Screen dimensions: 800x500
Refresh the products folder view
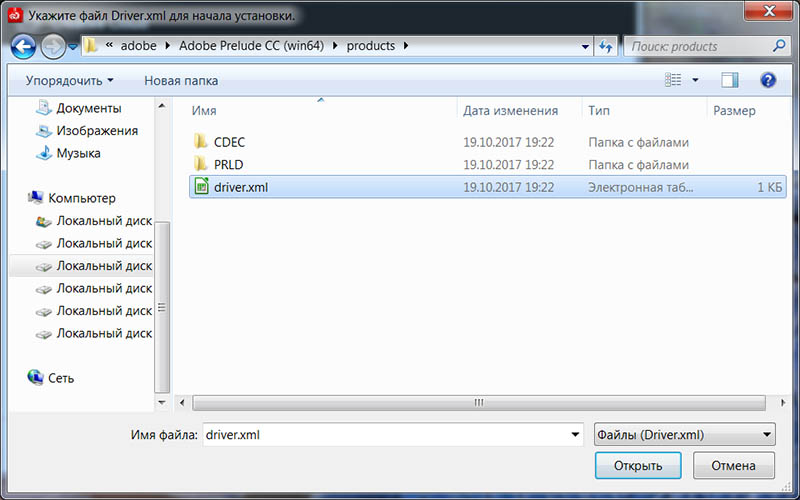pyautogui.click(x=606, y=46)
